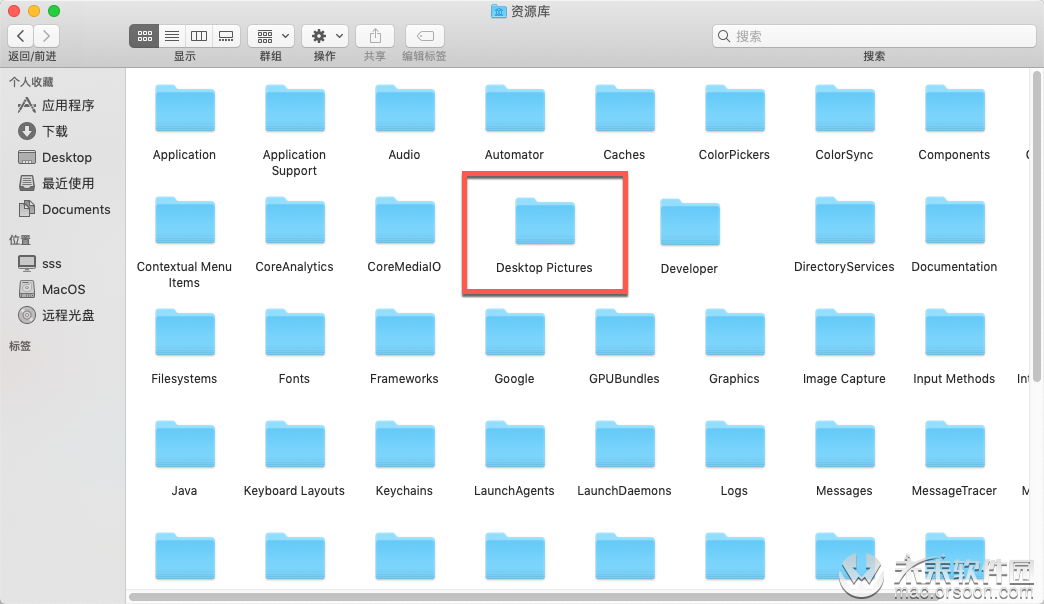Select the Audio folder
Viewport: 1044px width, 604px height.
(x=405, y=108)
